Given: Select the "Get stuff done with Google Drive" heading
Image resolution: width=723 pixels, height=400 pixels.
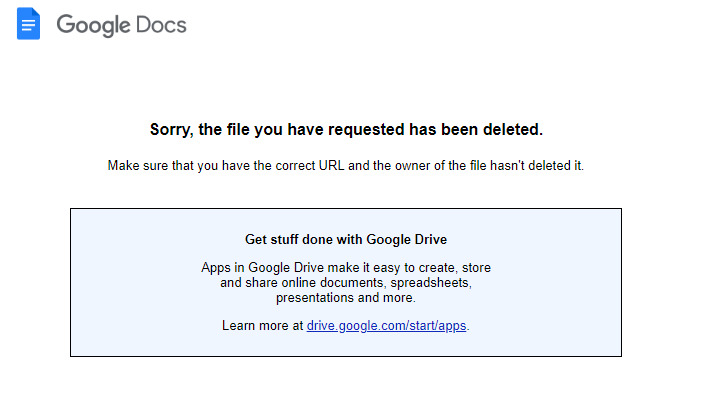Looking at the screenshot, I should pos(345,240).
